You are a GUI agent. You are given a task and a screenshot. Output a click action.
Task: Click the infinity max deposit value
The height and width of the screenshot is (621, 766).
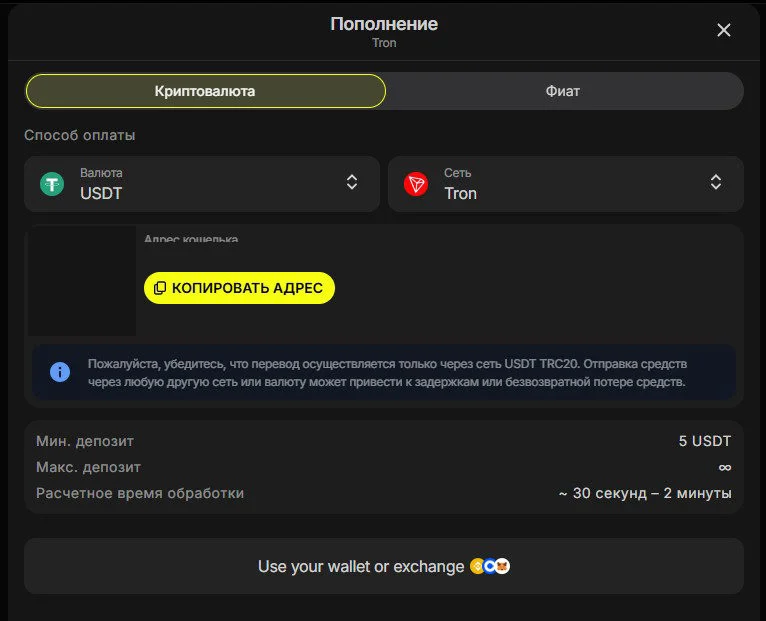[x=725, y=468]
